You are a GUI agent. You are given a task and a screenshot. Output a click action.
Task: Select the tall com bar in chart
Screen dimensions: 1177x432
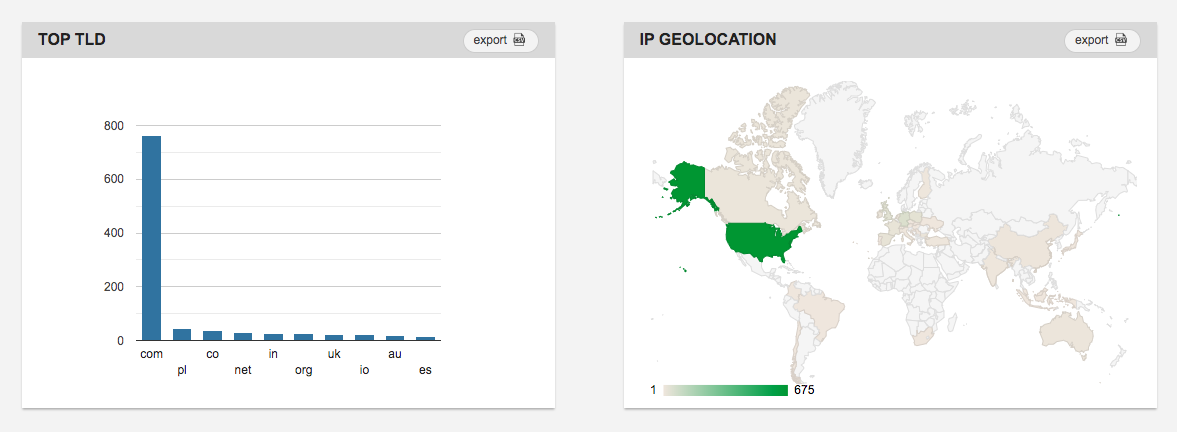coord(152,238)
